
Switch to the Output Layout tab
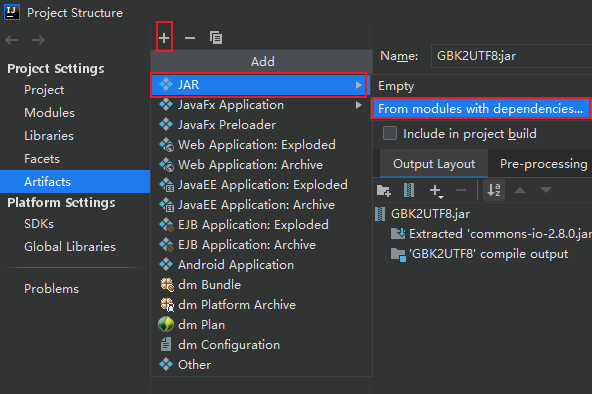tap(434, 164)
